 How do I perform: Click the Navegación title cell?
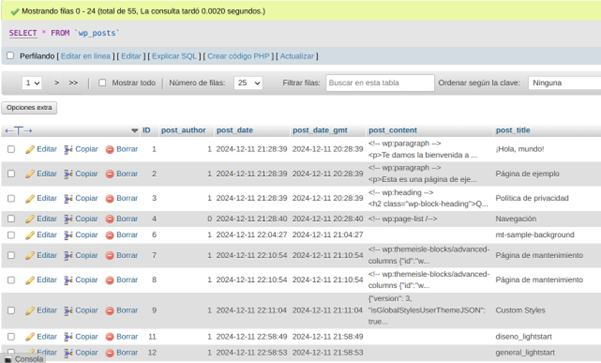516,219
